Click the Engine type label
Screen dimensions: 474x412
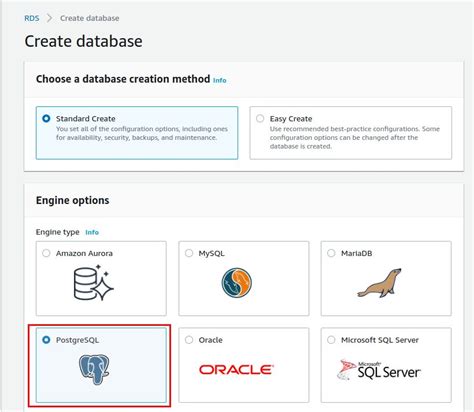click(58, 232)
